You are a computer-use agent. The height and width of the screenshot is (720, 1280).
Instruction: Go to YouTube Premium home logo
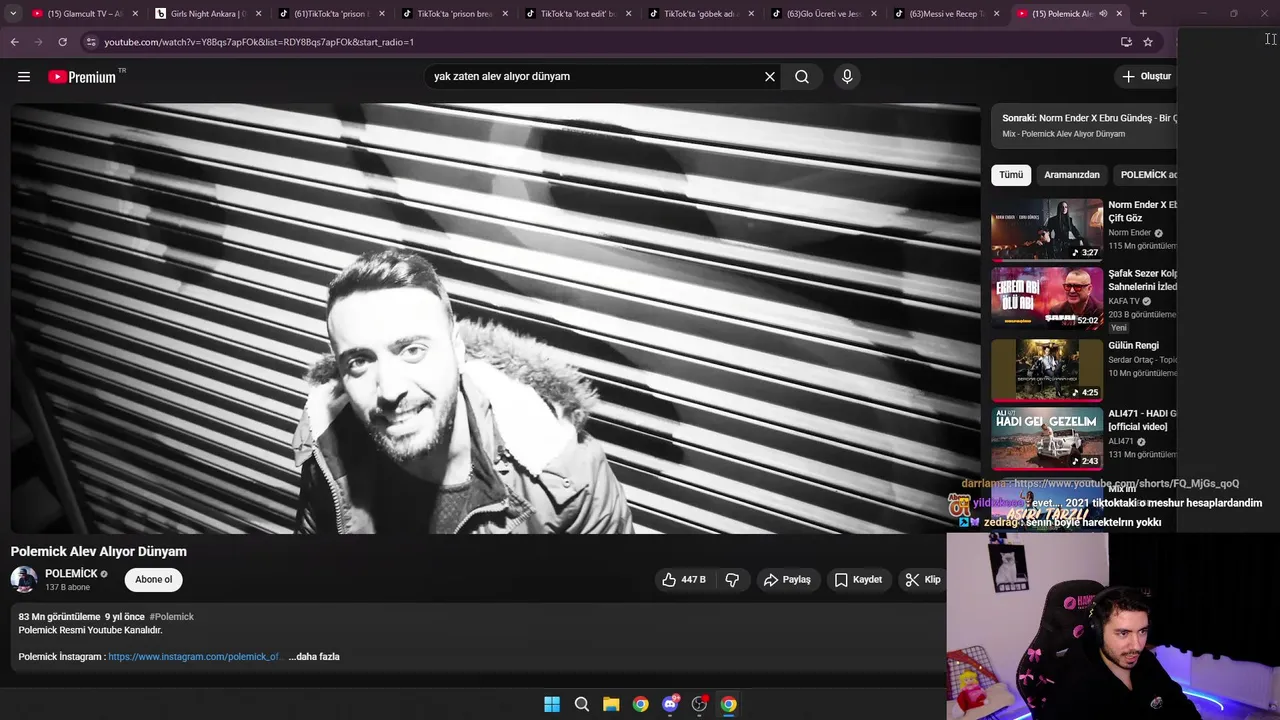(82, 76)
